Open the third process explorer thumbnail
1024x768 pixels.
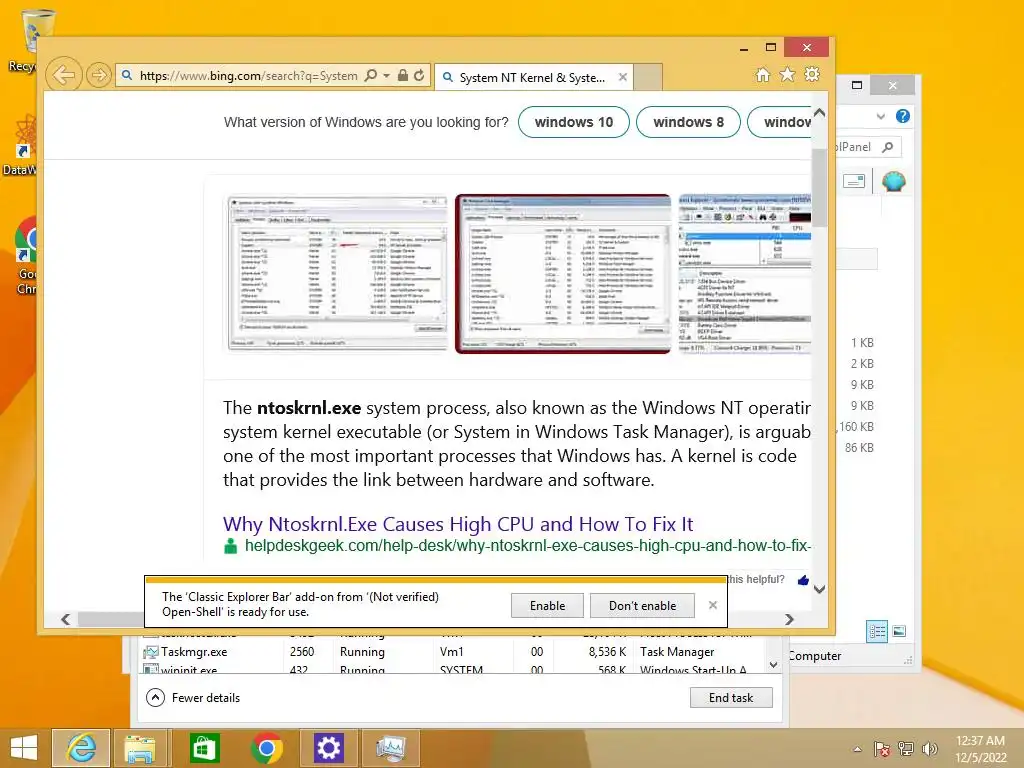[x=744, y=274]
